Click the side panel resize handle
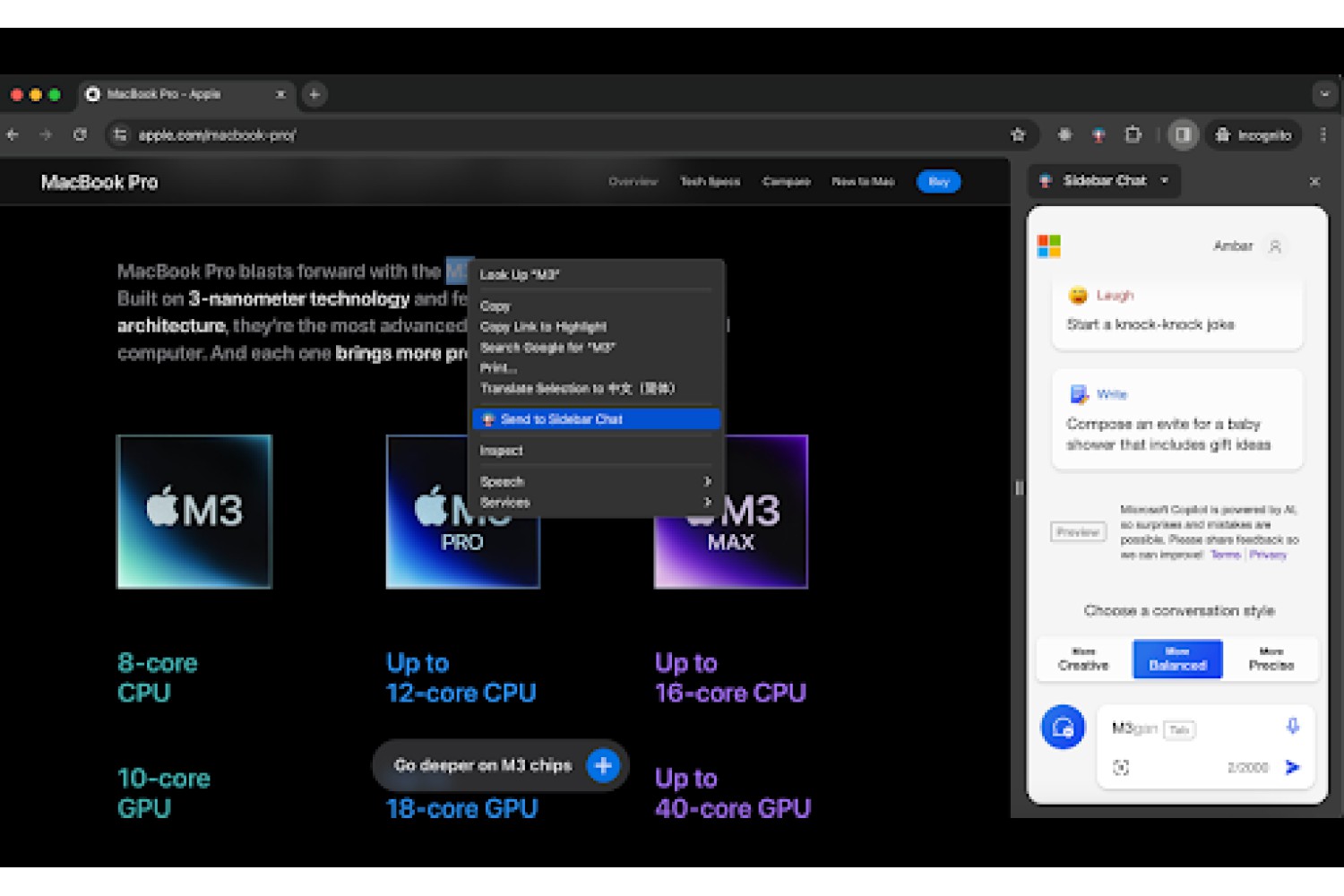 pyautogui.click(x=1019, y=488)
